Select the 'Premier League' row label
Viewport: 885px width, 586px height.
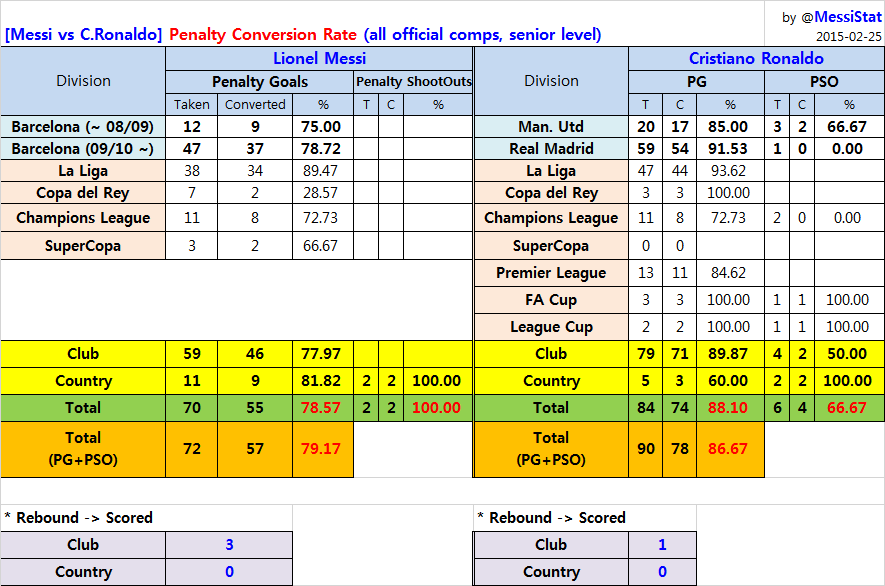click(551, 273)
